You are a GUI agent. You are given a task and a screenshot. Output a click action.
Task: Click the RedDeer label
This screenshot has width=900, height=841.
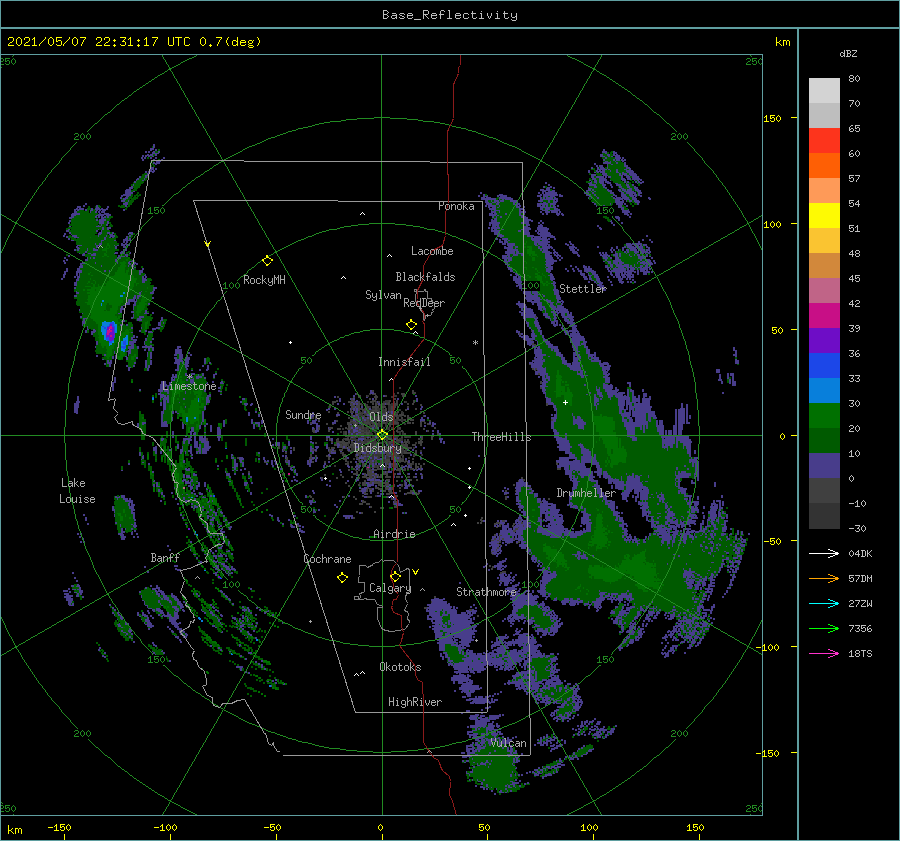(424, 303)
